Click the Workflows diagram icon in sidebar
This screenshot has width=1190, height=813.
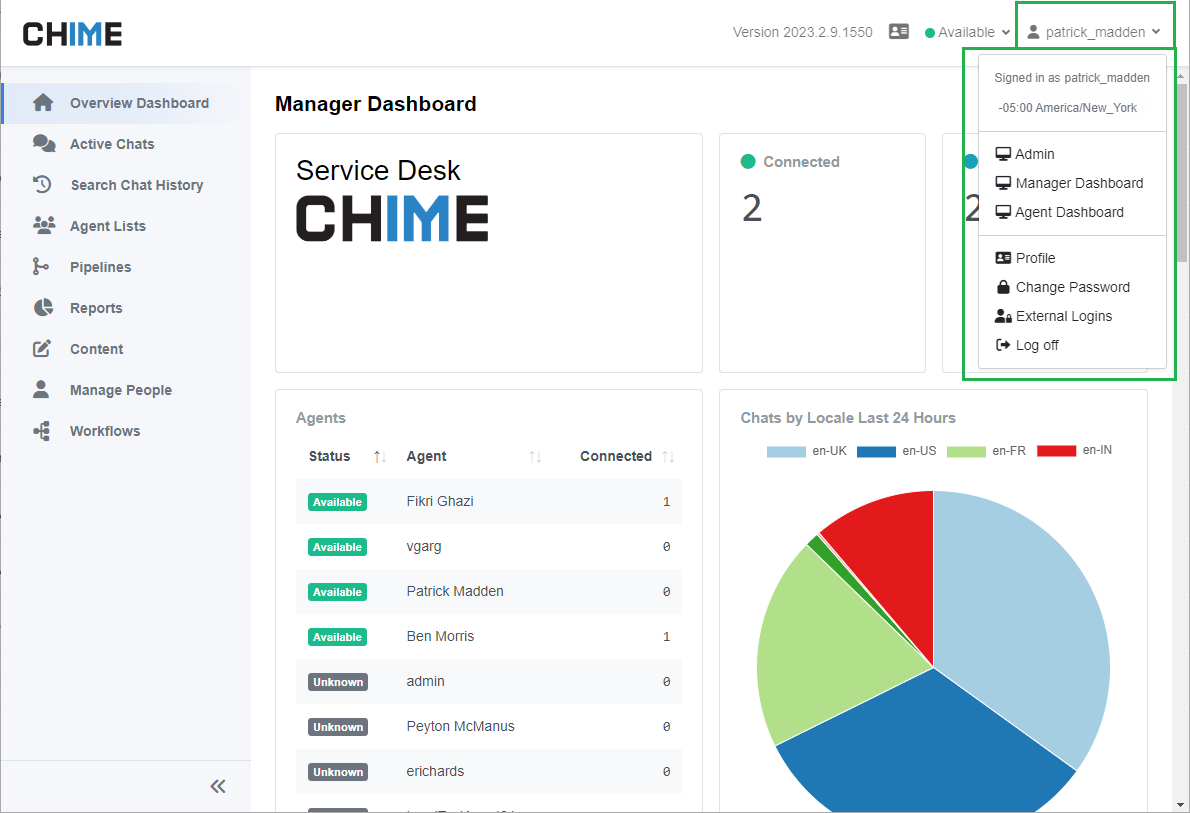(42, 431)
